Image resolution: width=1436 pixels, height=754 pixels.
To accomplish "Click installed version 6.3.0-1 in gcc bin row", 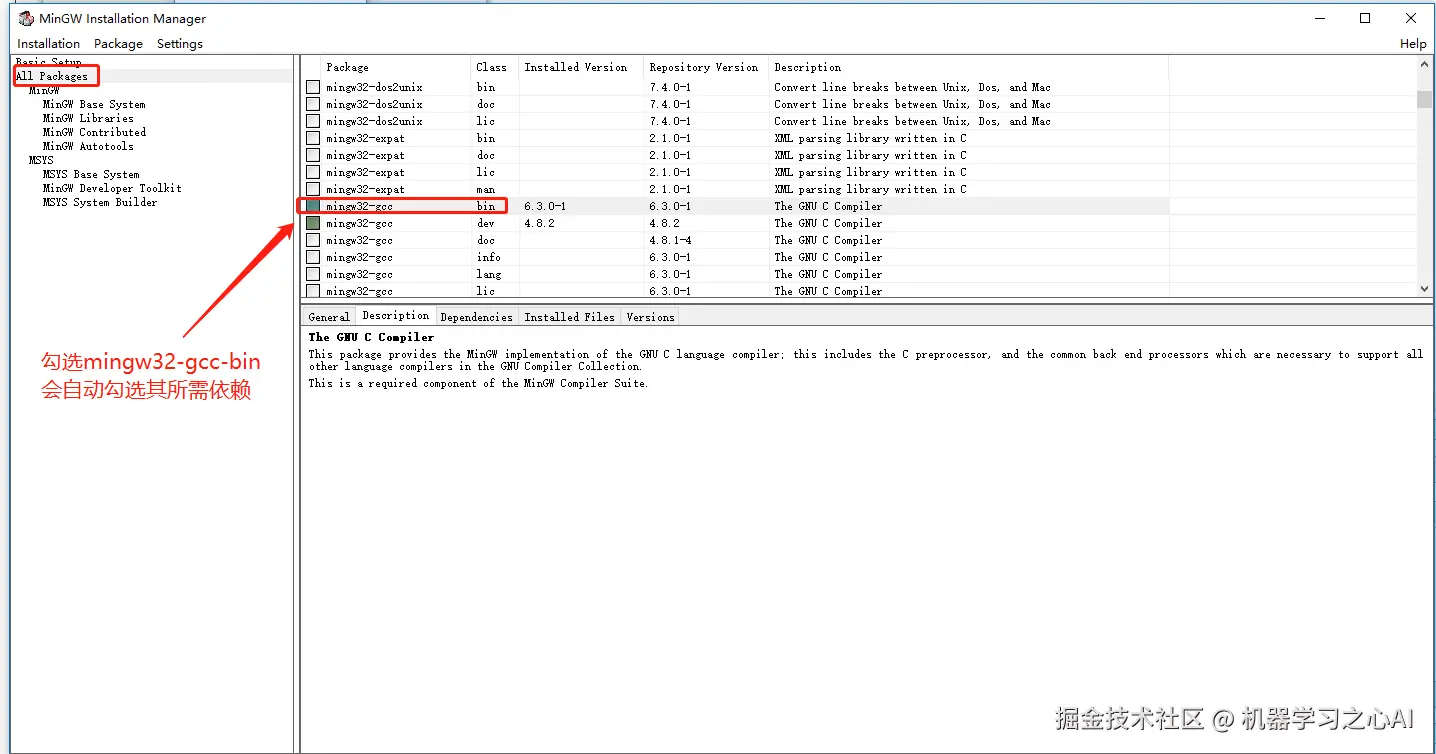I will [545, 206].
